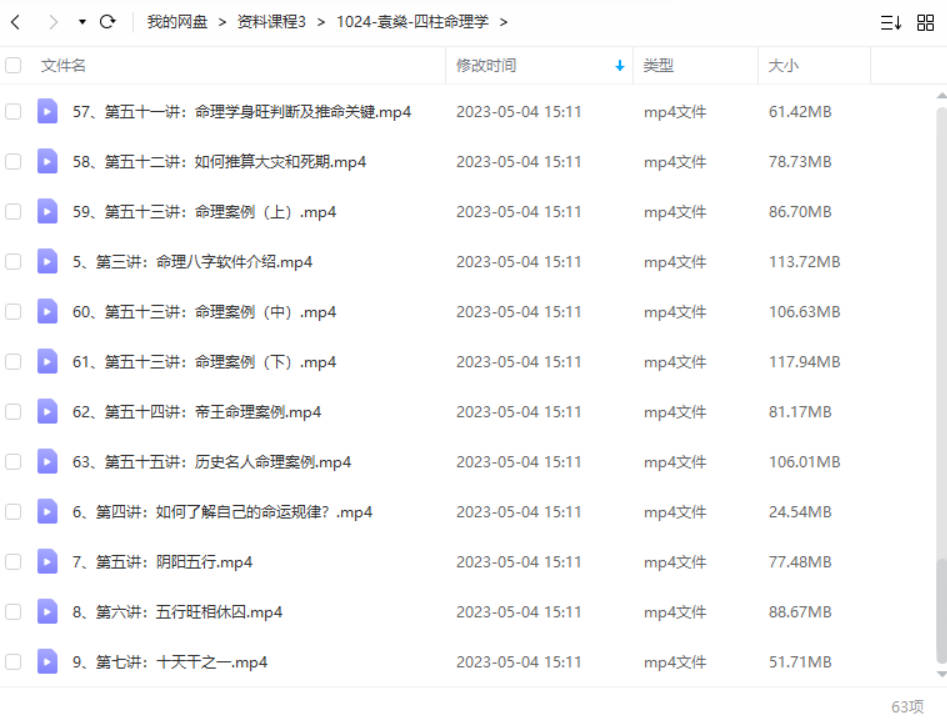
Task: Check the box for file 60、命理案例 (中)
Action: coord(13,312)
